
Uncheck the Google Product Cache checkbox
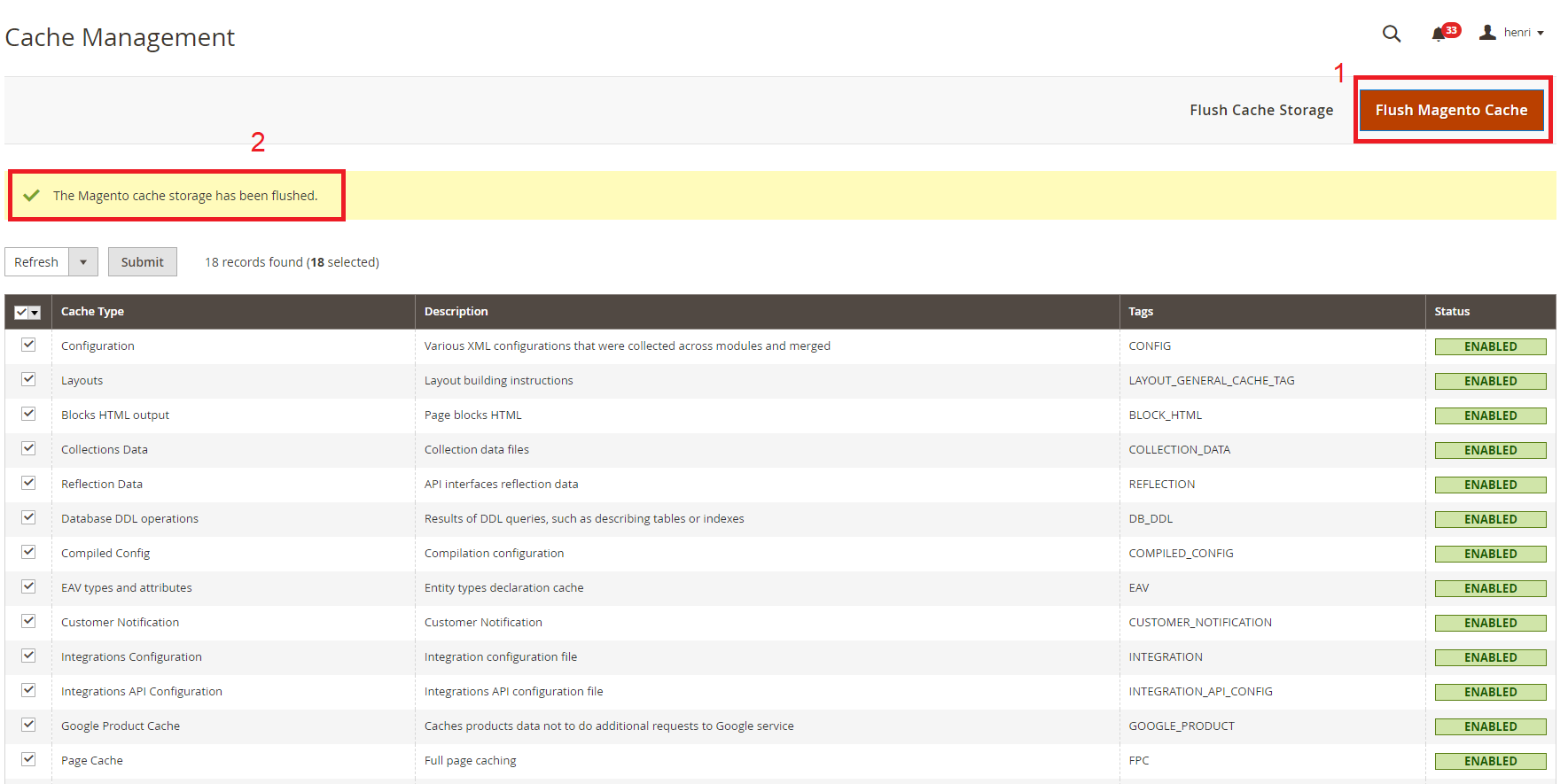click(x=28, y=725)
